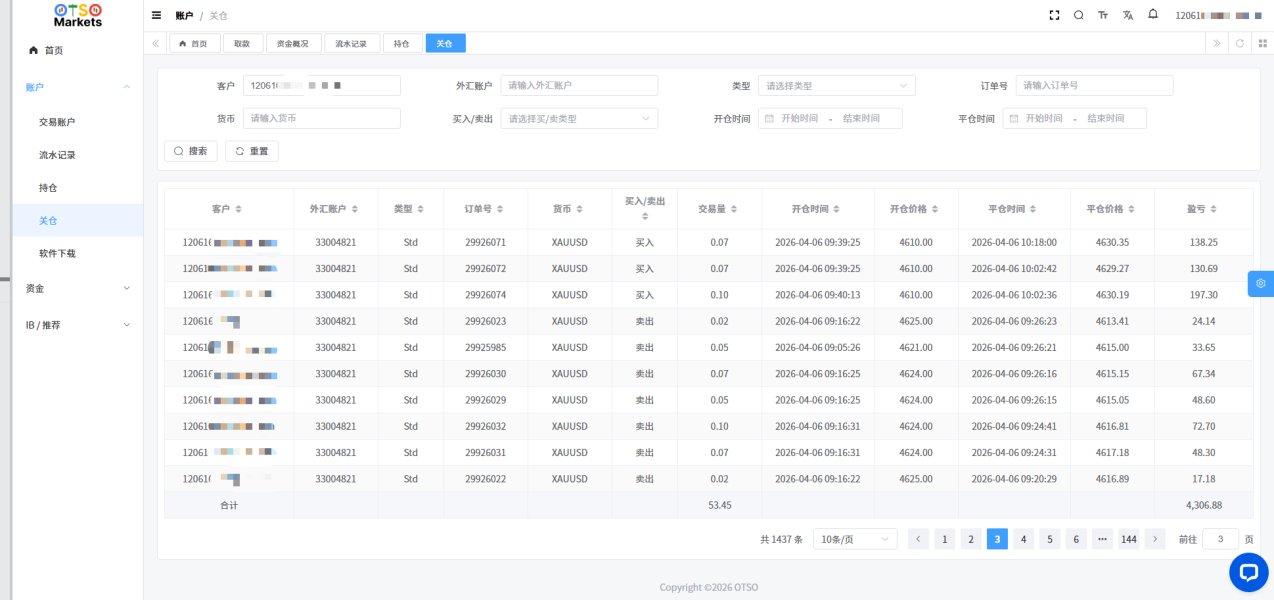Open the 类型 select dropdown

[836, 86]
